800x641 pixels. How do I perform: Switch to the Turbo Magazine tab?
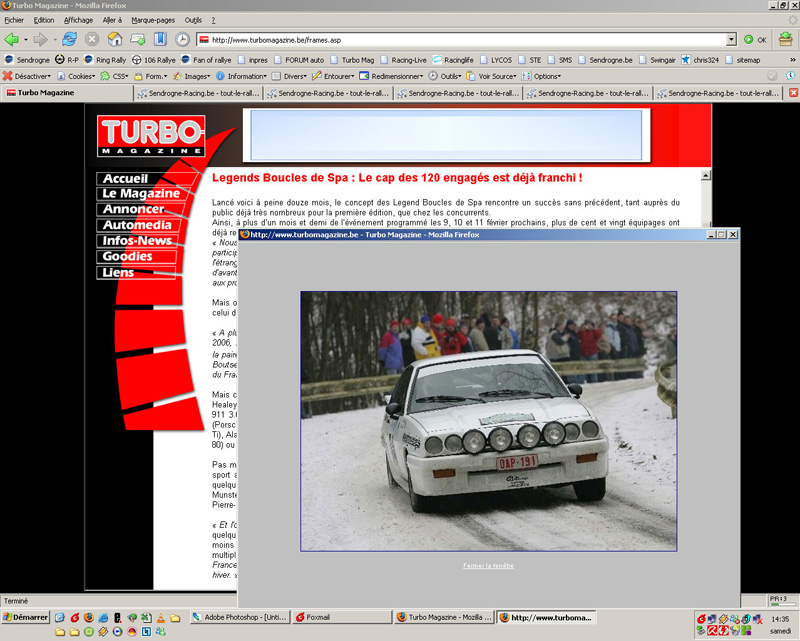tap(67, 93)
